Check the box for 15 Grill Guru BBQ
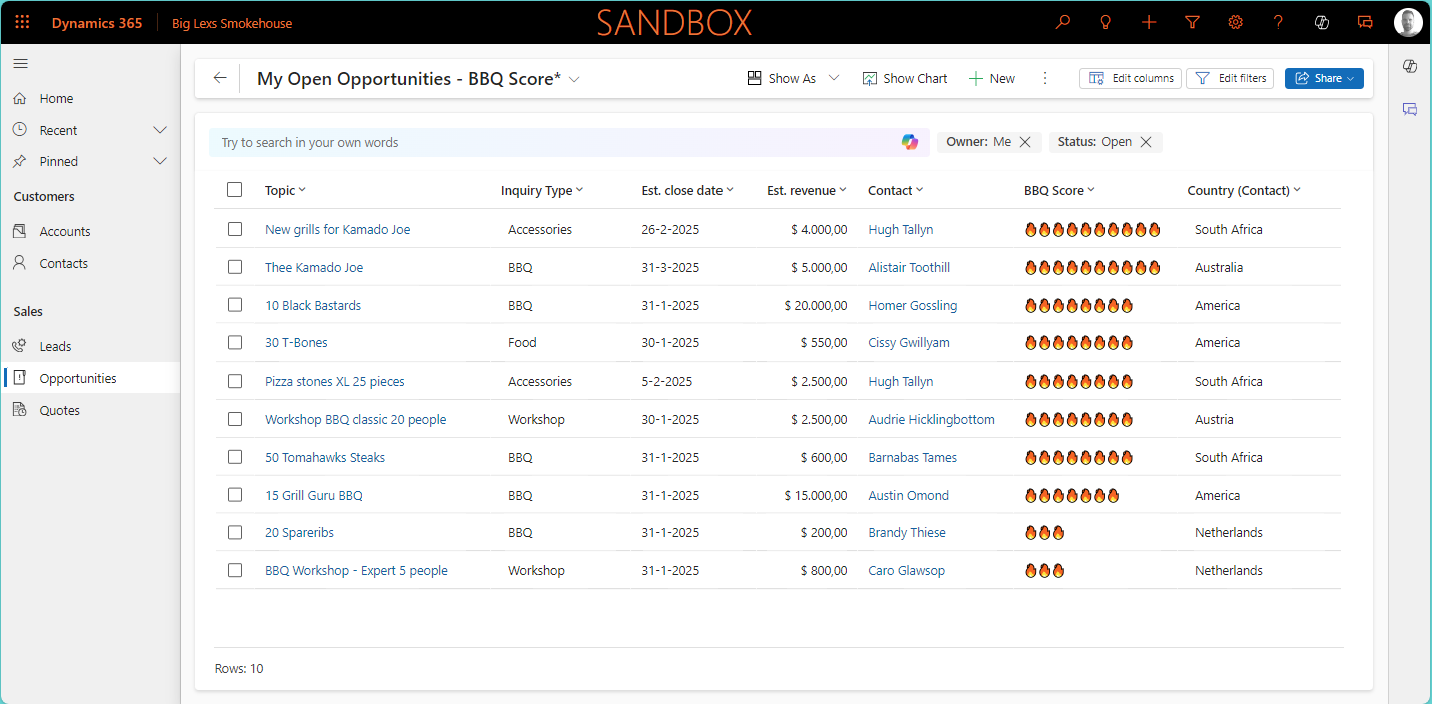Viewport: 1432px width, 704px height. coord(235,495)
